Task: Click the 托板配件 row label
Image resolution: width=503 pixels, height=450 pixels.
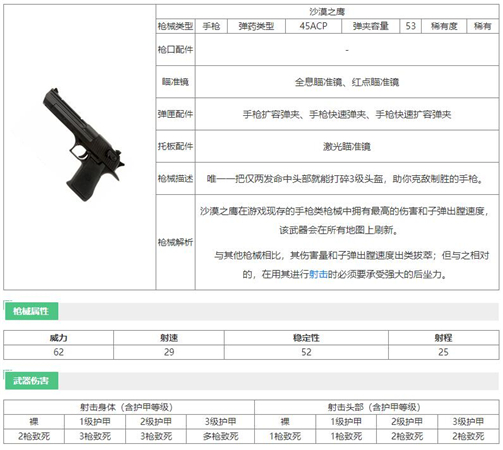Action: tap(175, 146)
